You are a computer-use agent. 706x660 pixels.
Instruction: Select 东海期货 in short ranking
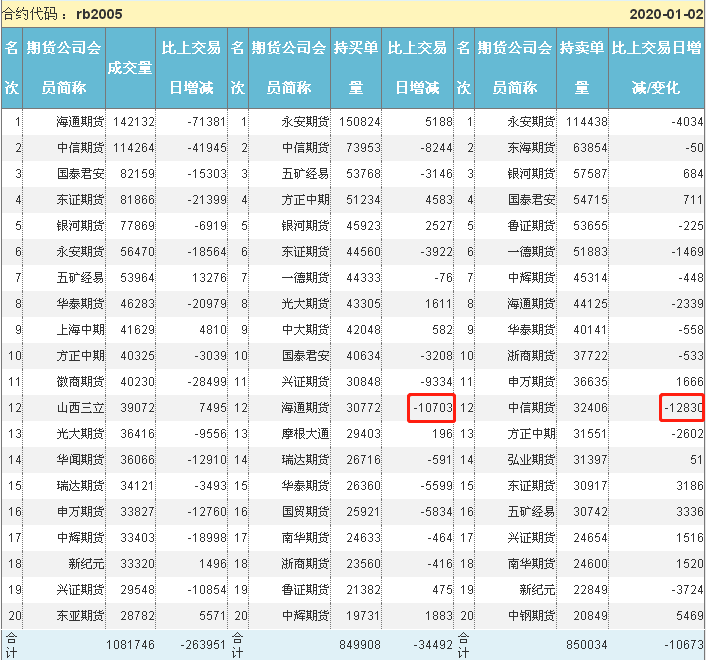tap(531, 148)
